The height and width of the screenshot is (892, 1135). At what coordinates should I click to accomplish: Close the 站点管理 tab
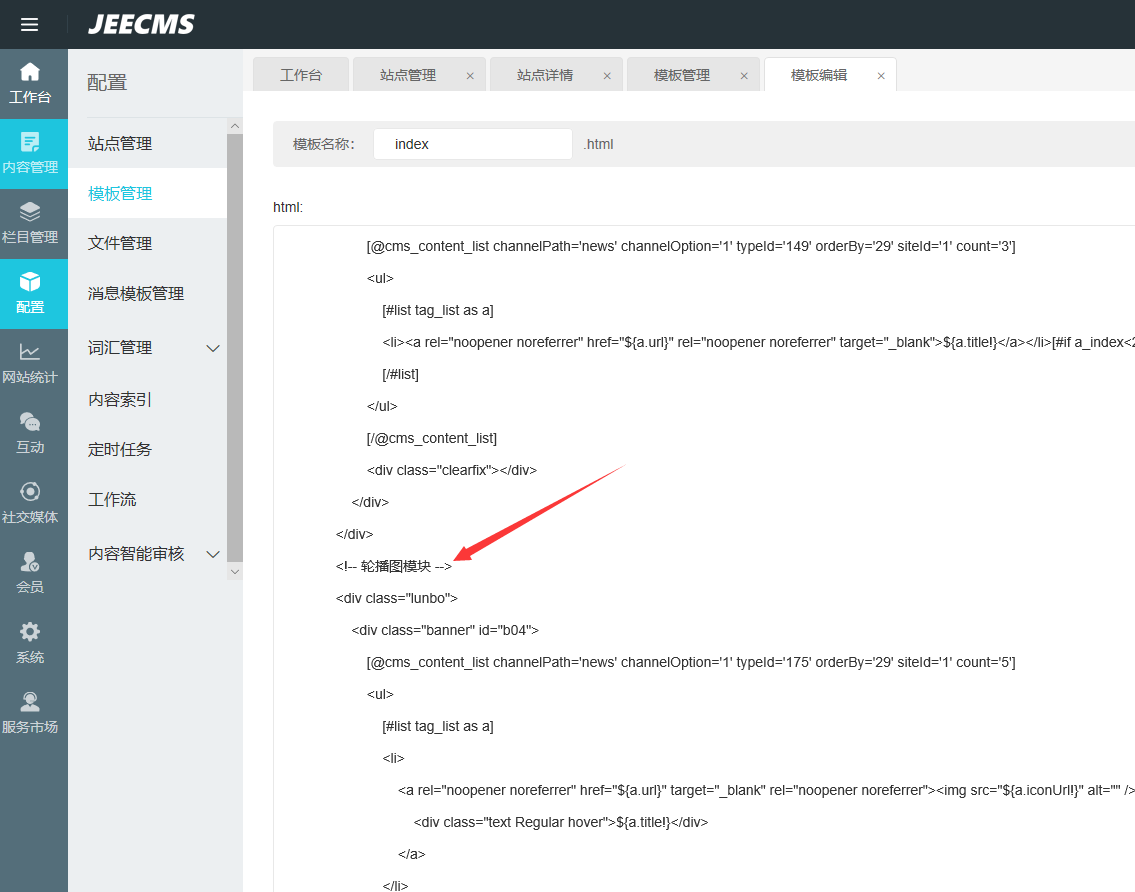click(x=470, y=75)
